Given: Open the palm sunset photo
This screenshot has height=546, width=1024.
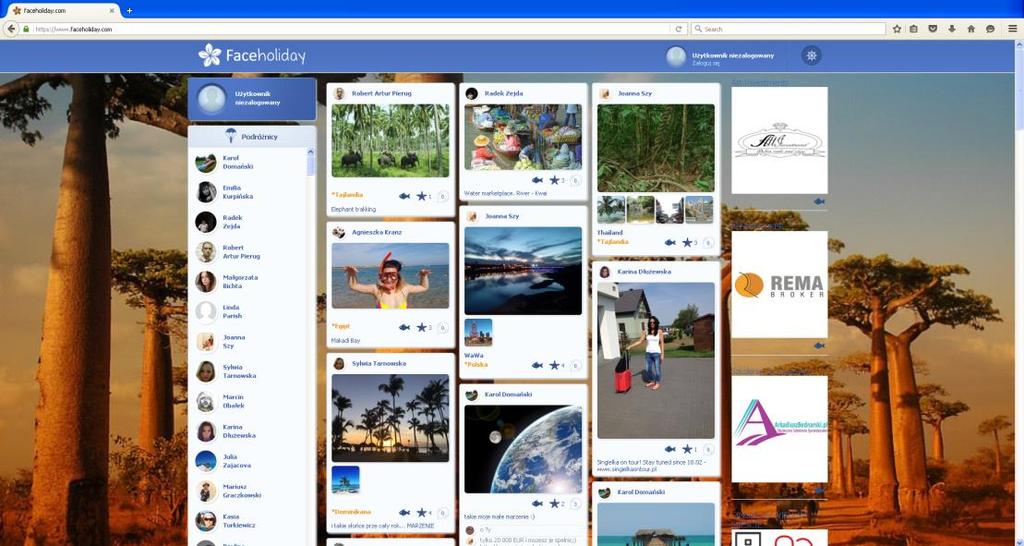Looking at the screenshot, I should tap(390, 418).
